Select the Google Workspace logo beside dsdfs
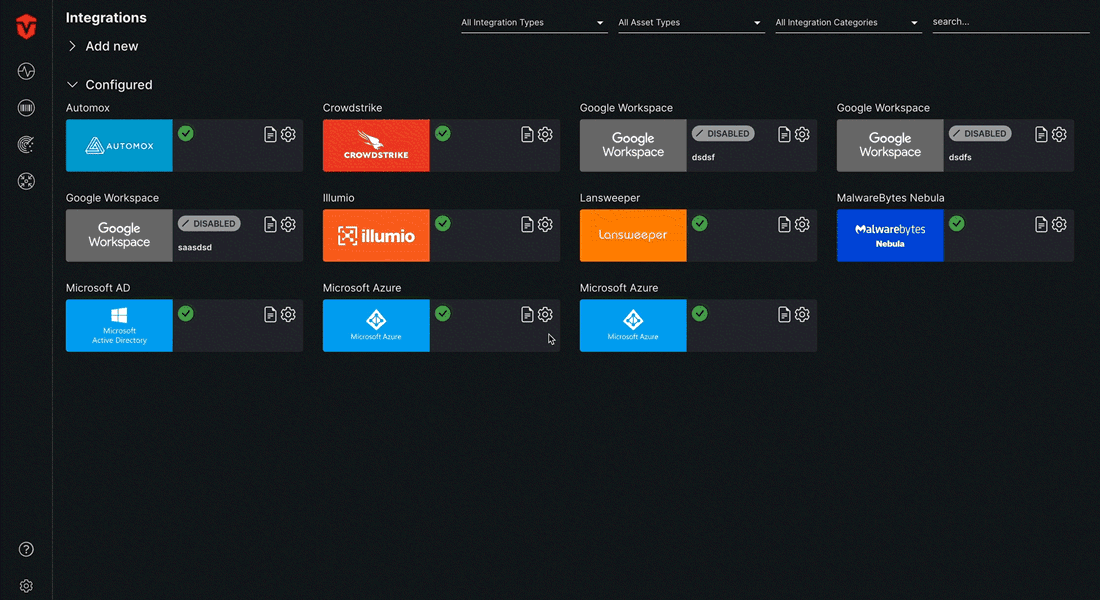Viewport: 1100px width, 600px height. [890, 145]
